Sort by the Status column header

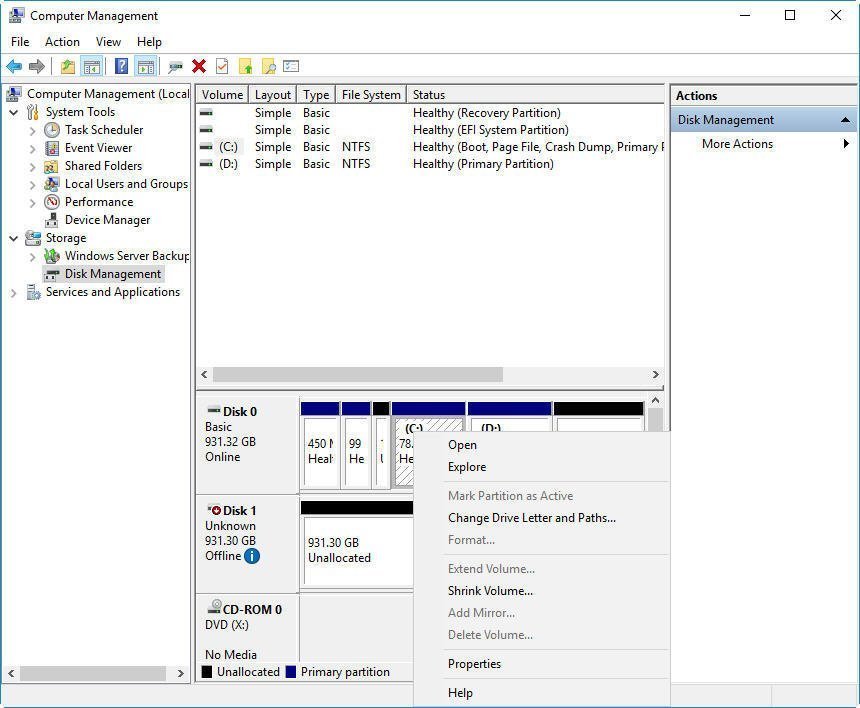point(535,95)
